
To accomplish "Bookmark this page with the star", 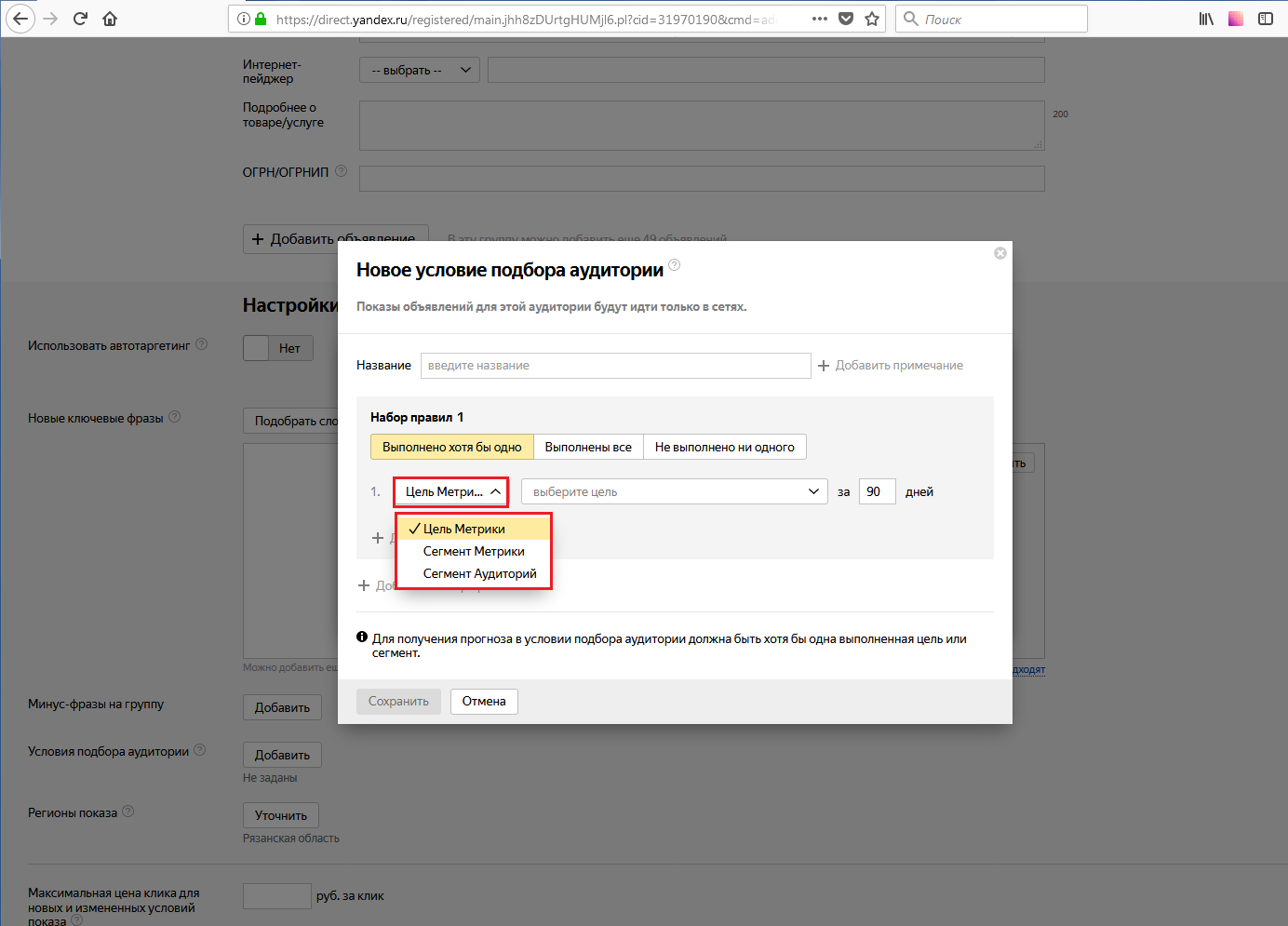I will point(872,19).
